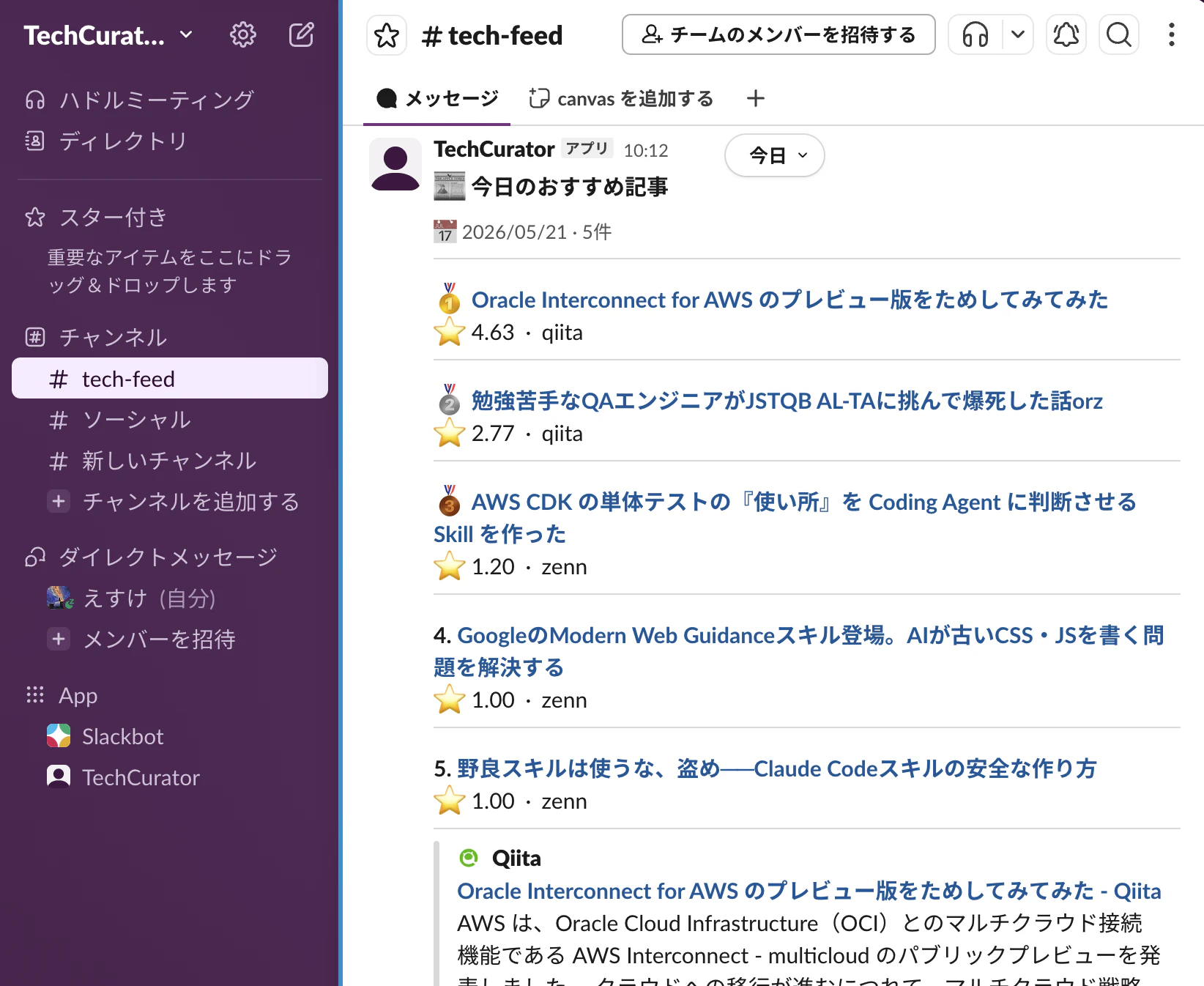Click the plus icon beside メンバーを招待
The image size is (1204, 986).
coord(59,639)
